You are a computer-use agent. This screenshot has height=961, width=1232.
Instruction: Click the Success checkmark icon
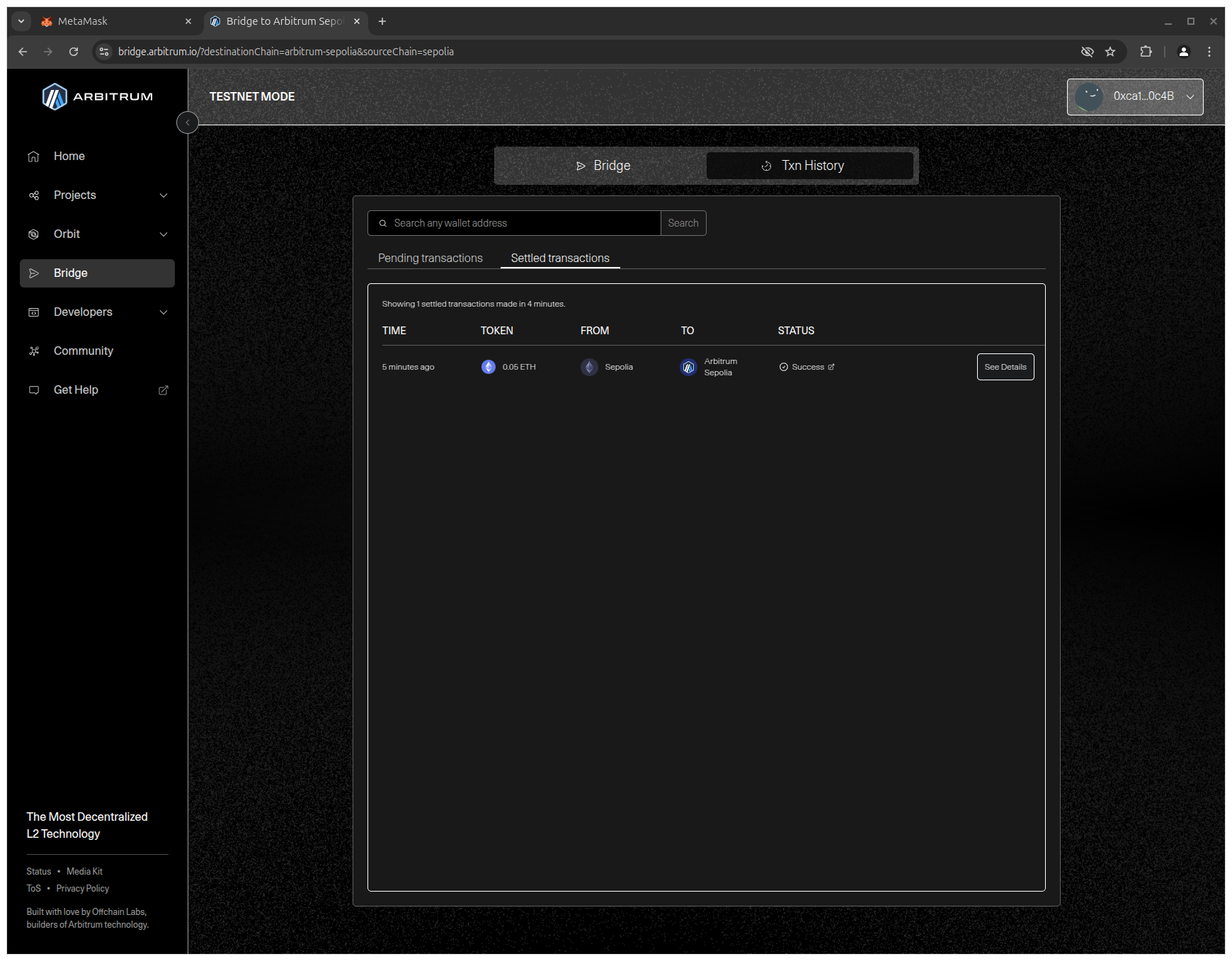784,367
